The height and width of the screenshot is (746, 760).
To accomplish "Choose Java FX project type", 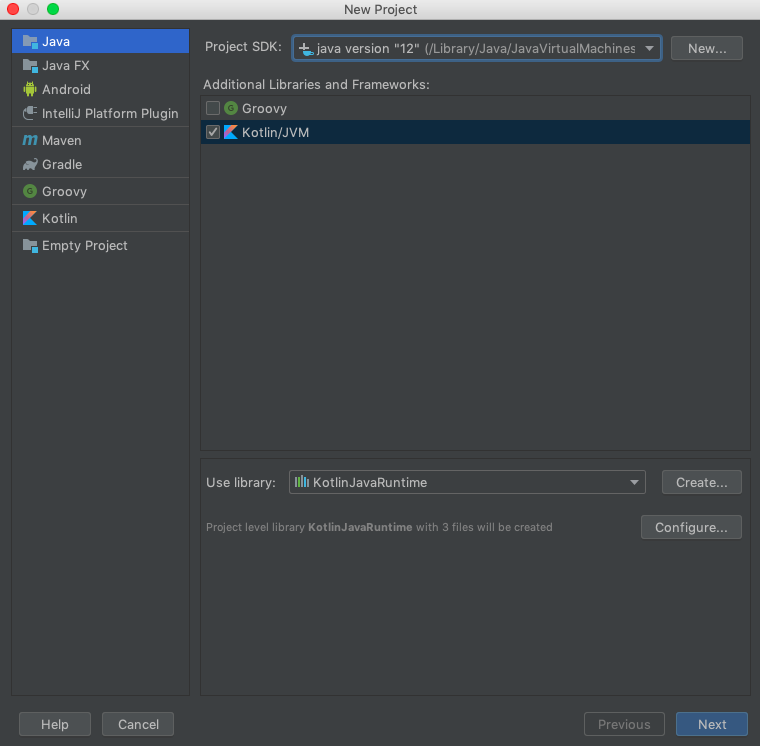I will click(x=66, y=65).
